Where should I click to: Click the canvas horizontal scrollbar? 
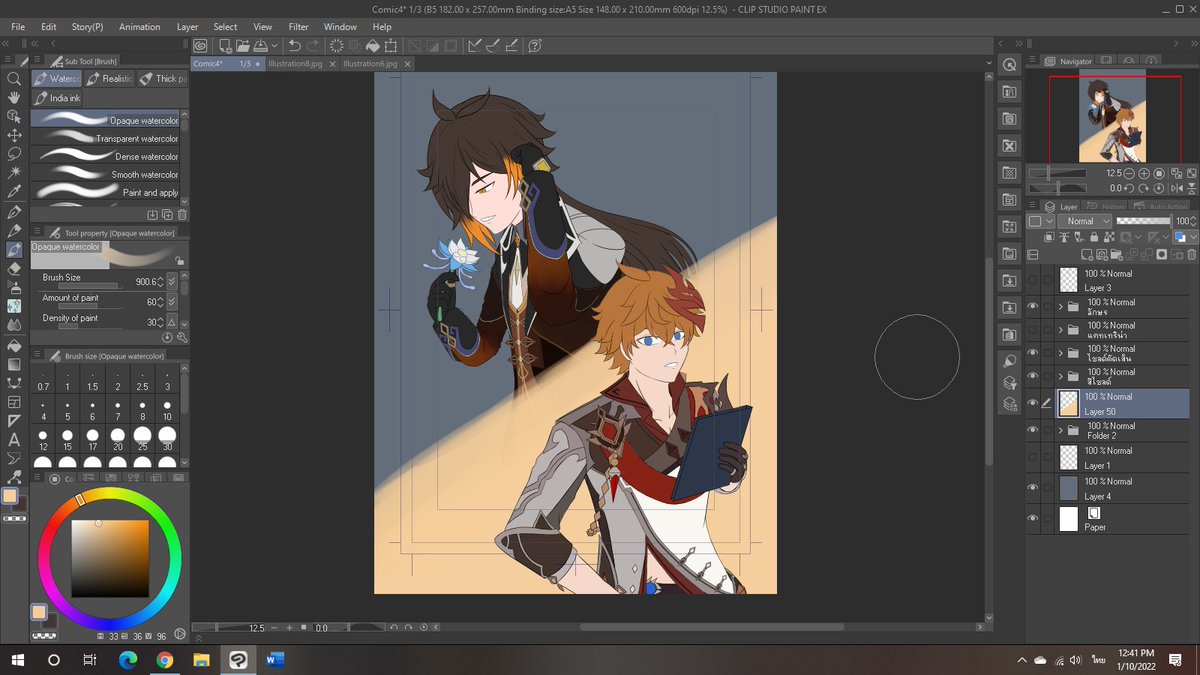pos(711,628)
